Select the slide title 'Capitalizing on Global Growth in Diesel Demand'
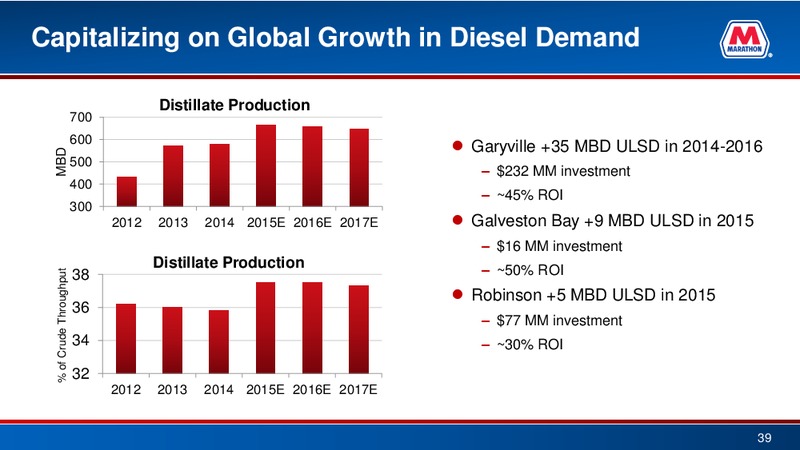The height and width of the screenshot is (450, 800). (335, 38)
